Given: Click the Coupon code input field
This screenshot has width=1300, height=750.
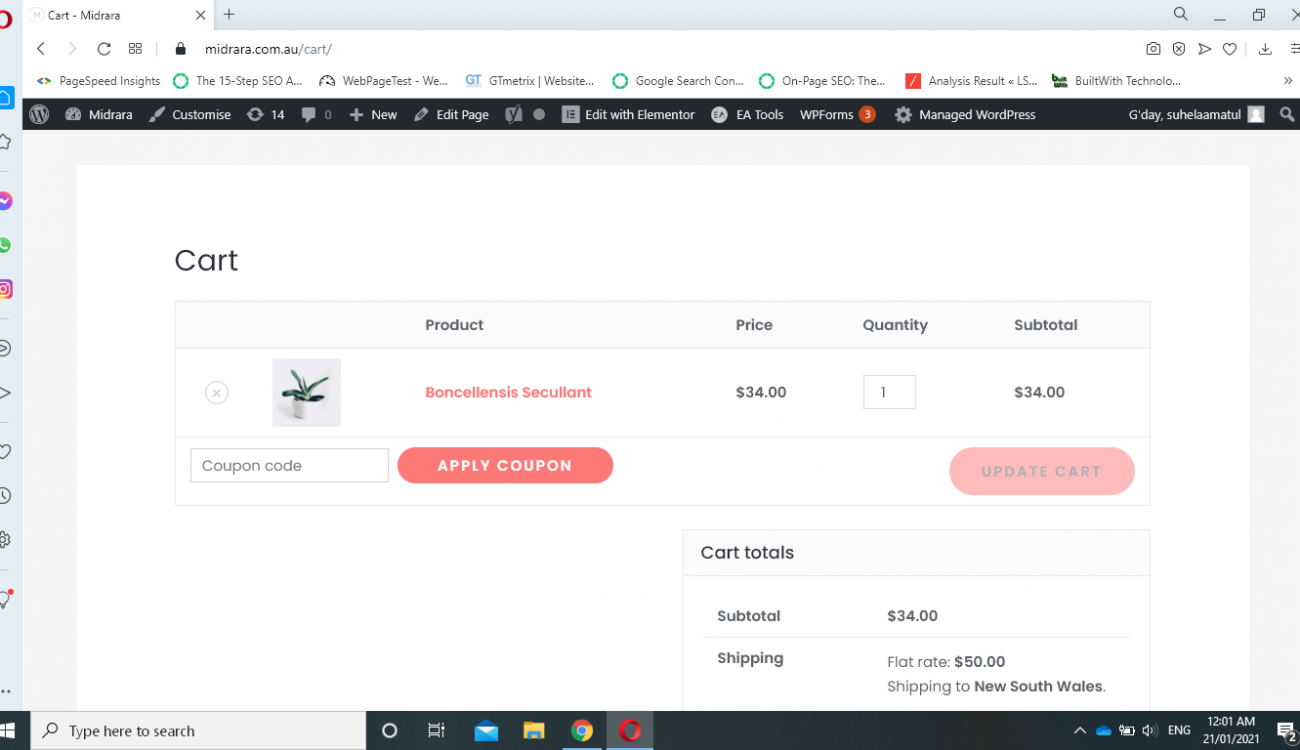Looking at the screenshot, I should point(289,466).
